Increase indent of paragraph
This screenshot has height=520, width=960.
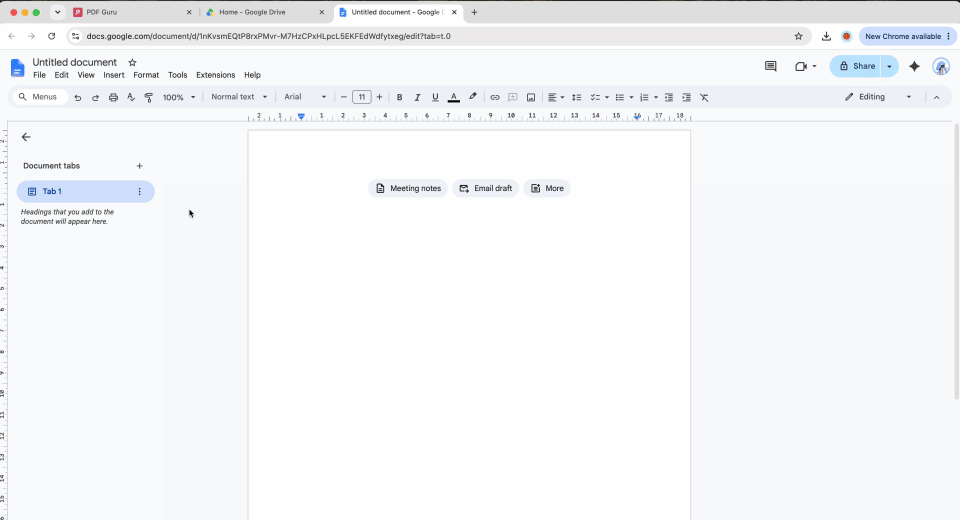pyautogui.click(x=686, y=97)
